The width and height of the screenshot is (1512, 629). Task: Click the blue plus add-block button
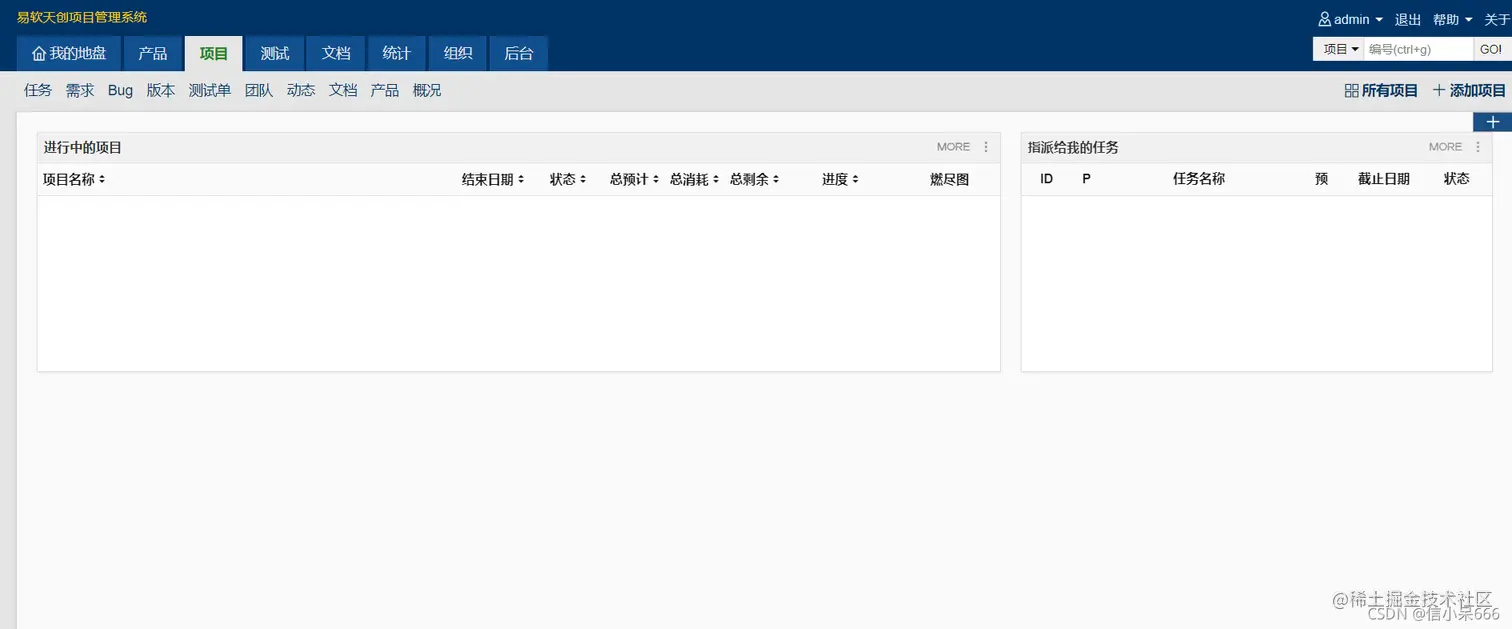point(1492,122)
